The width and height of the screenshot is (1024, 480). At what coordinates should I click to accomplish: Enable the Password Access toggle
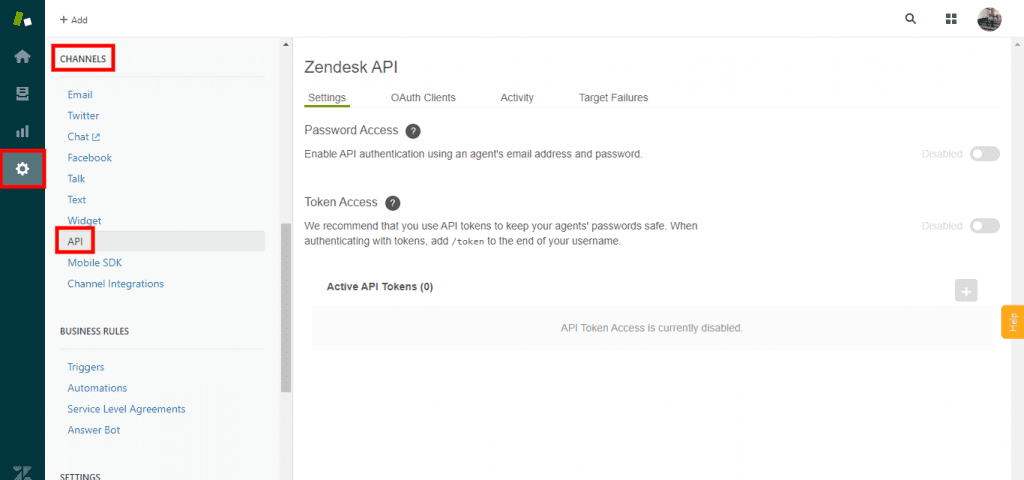pos(985,154)
